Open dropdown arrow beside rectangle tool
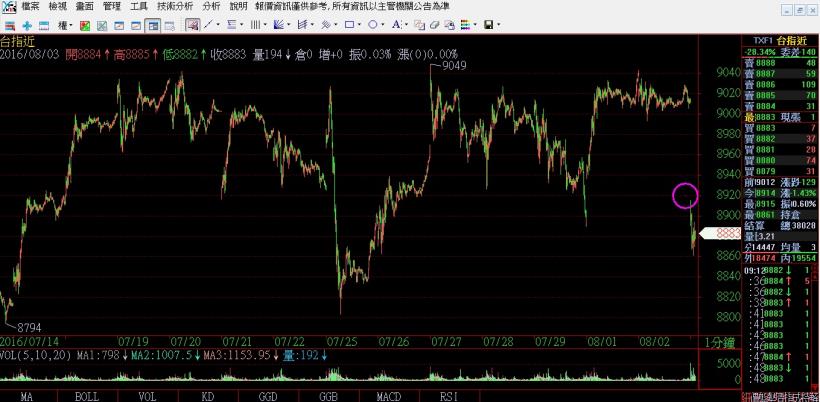This screenshot has width=820, height=402. coord(360,24)
